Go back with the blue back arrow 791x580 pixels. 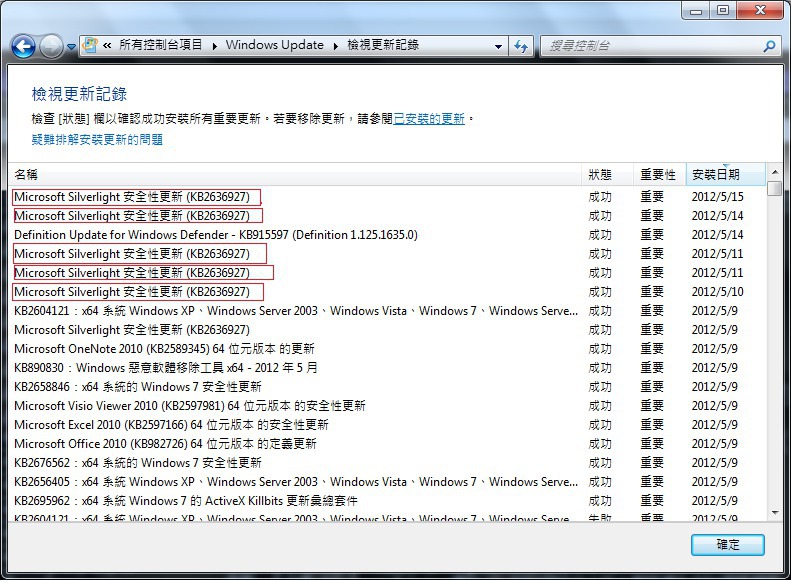click(x=23, y=47)
